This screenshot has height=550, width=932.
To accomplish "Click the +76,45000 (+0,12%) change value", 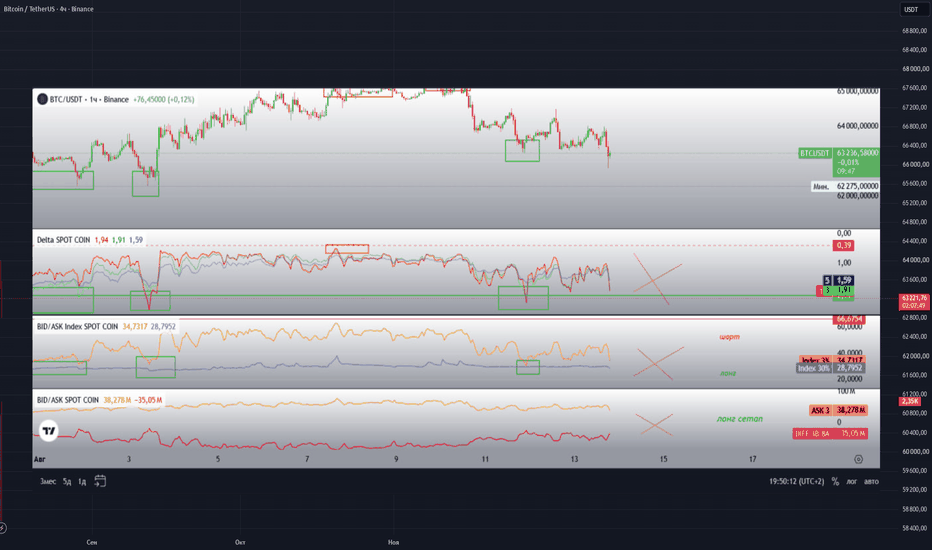I will pos(164,99).
